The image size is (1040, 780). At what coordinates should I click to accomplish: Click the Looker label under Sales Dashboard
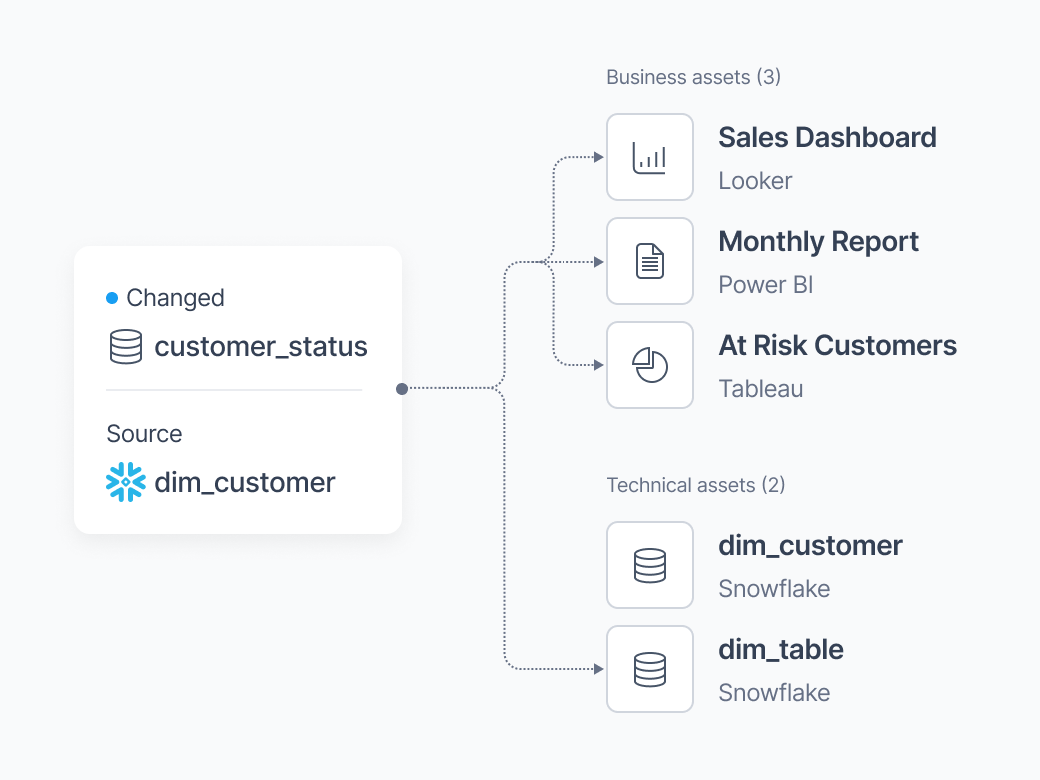(755, 181)
